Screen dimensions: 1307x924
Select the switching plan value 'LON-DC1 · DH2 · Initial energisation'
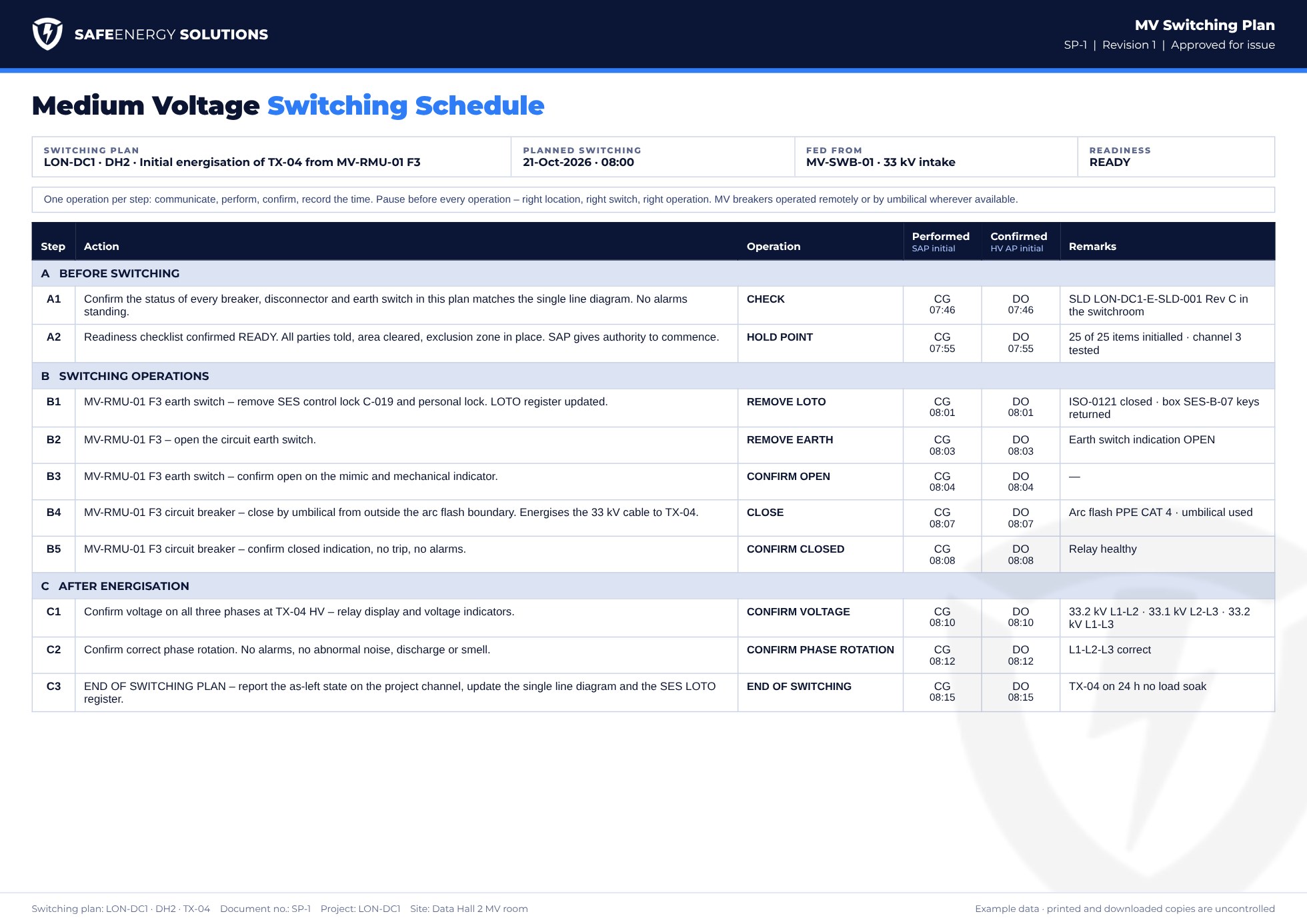[232, 162]
